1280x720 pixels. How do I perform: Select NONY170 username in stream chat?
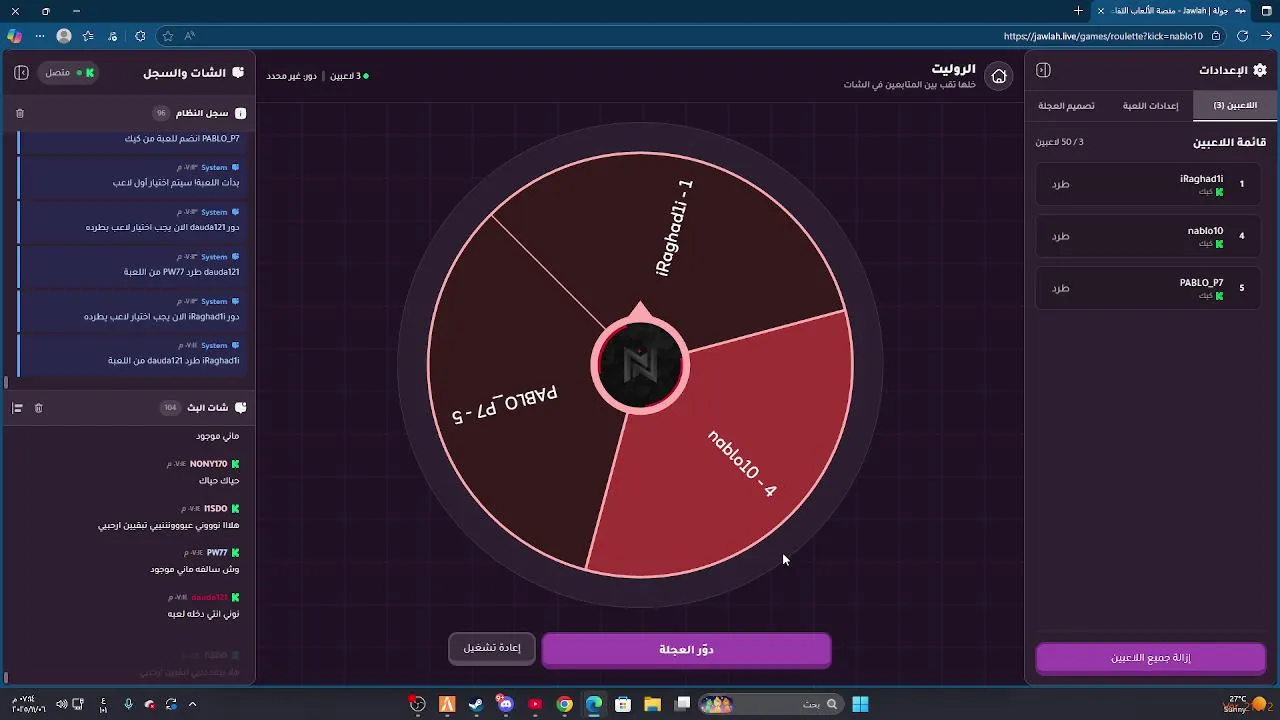click(x=208, y=464)
